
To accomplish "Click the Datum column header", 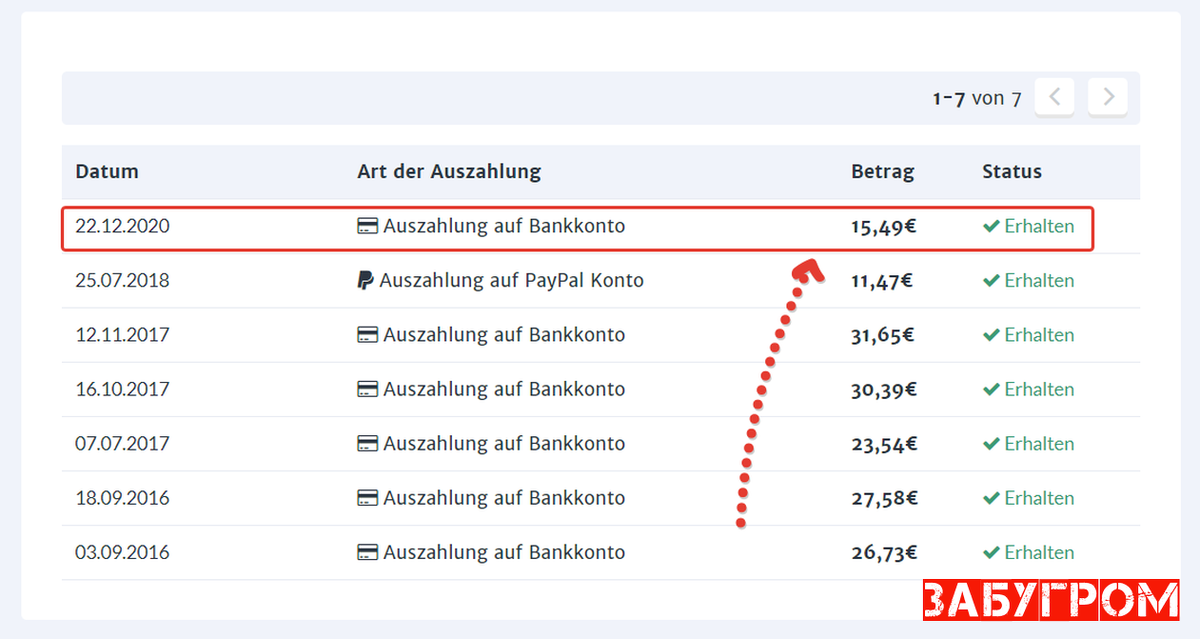I will (x=107, y=171).
